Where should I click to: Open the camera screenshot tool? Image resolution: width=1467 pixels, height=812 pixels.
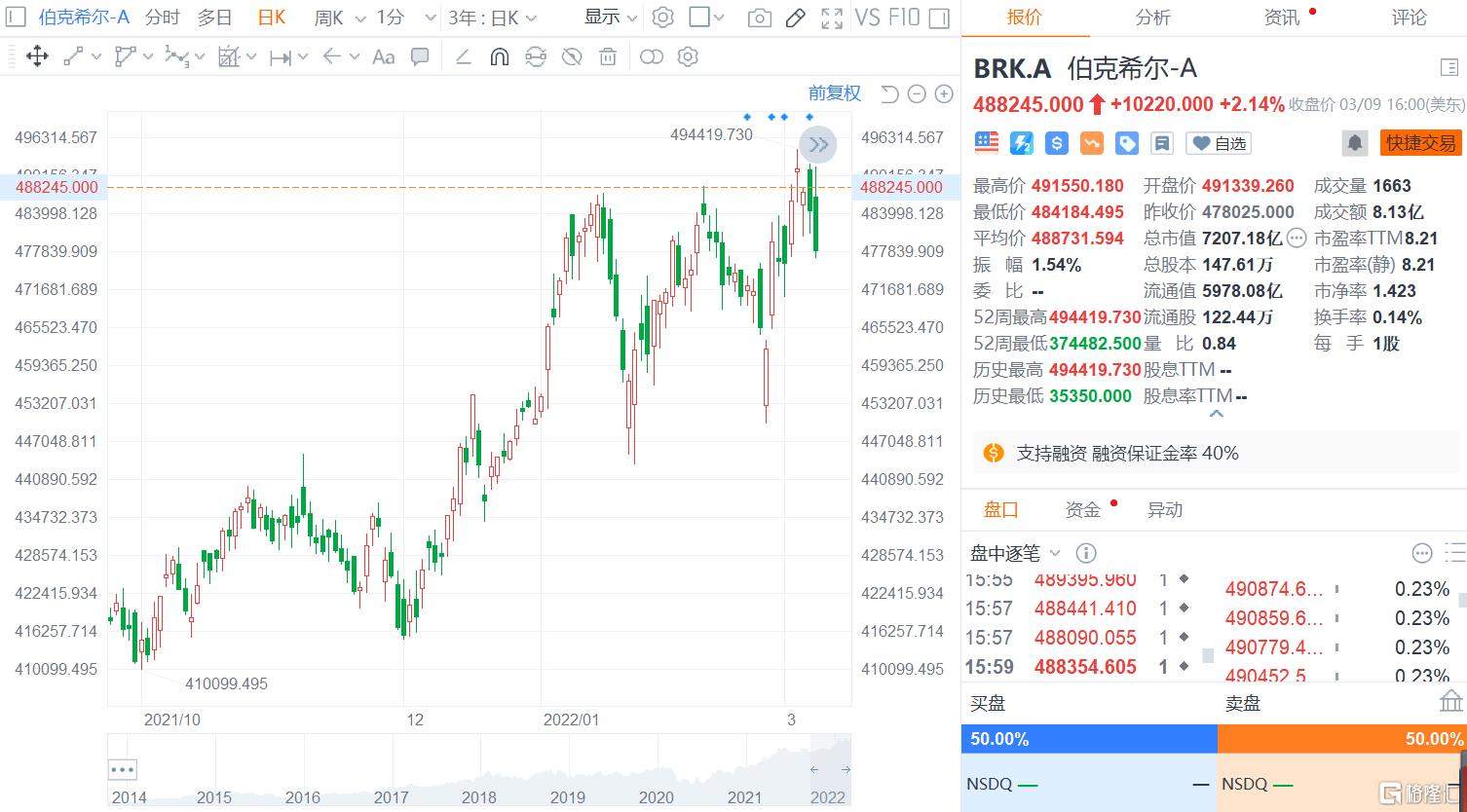click(759, 18)
